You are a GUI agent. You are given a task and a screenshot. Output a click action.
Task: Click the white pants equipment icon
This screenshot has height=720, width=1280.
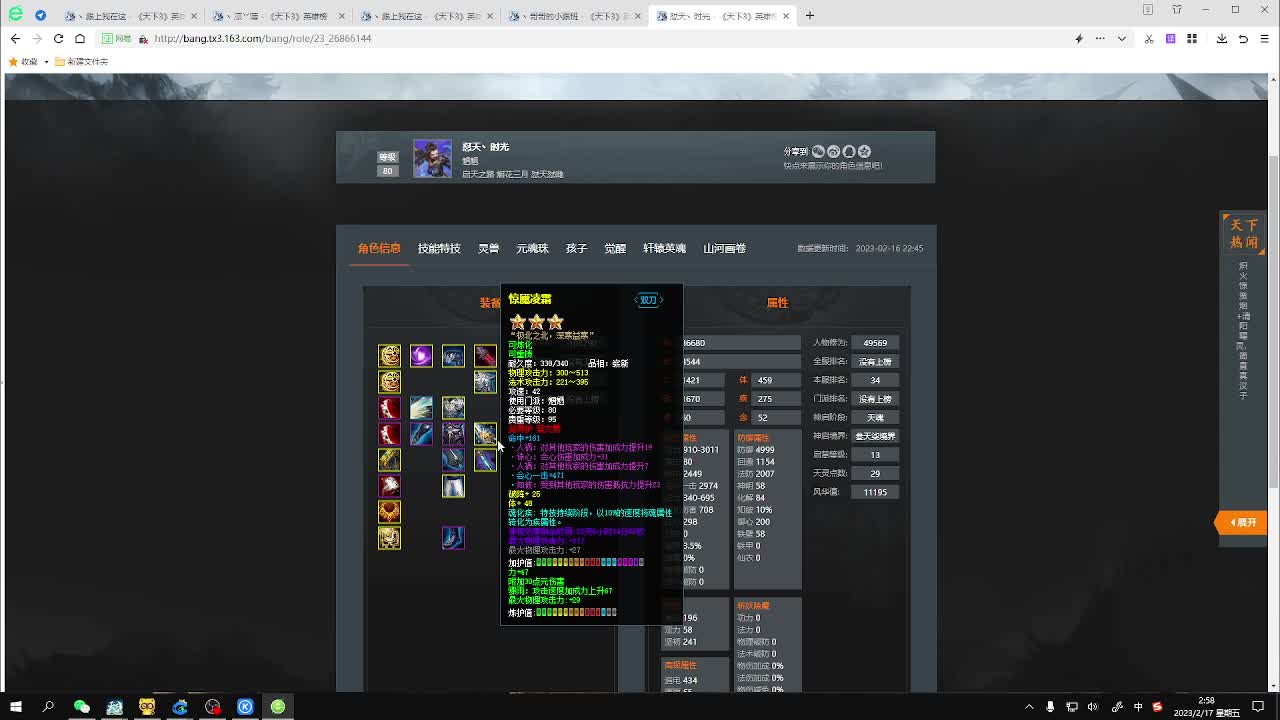point(453,486)
